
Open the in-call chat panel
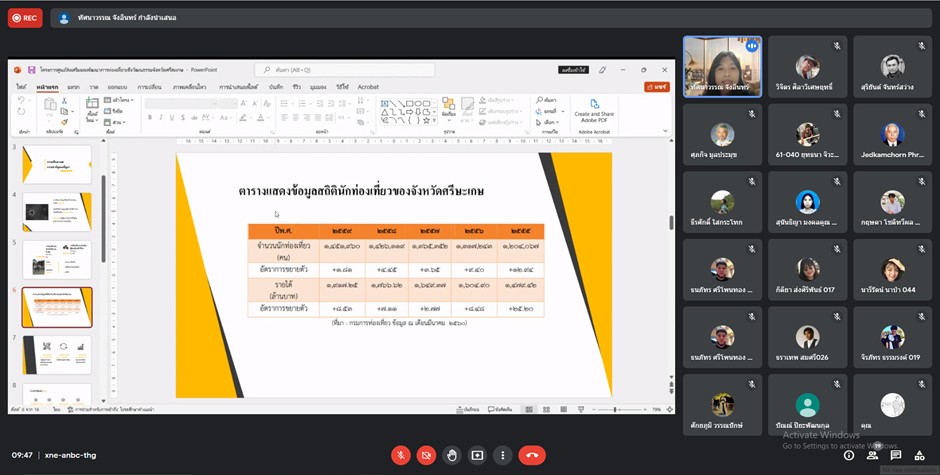pos(896,456)
